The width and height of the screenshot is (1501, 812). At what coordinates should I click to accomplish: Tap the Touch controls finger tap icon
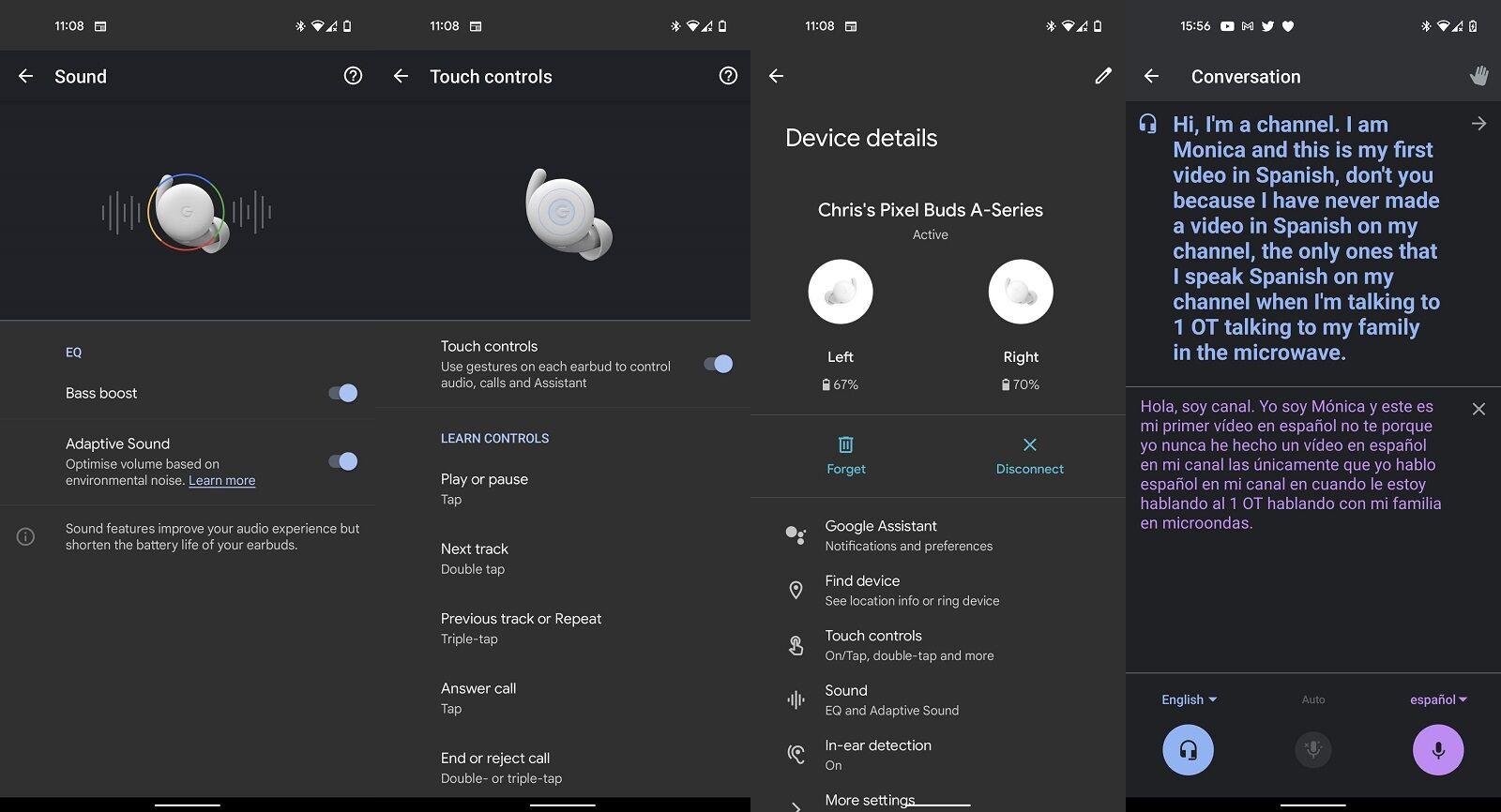point(796,645)
